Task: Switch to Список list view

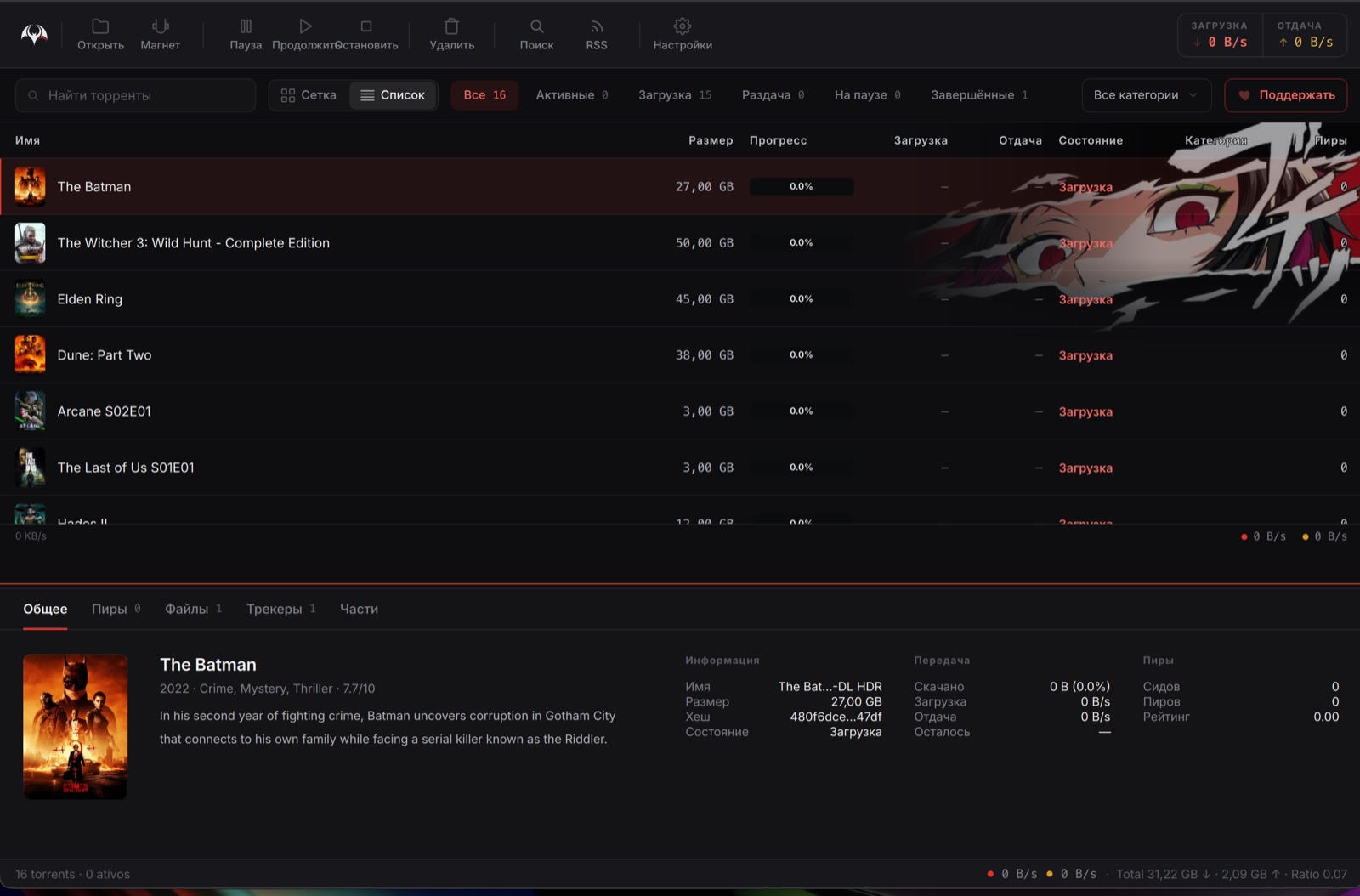Action: pyautogui.click(x=393, y=95)
